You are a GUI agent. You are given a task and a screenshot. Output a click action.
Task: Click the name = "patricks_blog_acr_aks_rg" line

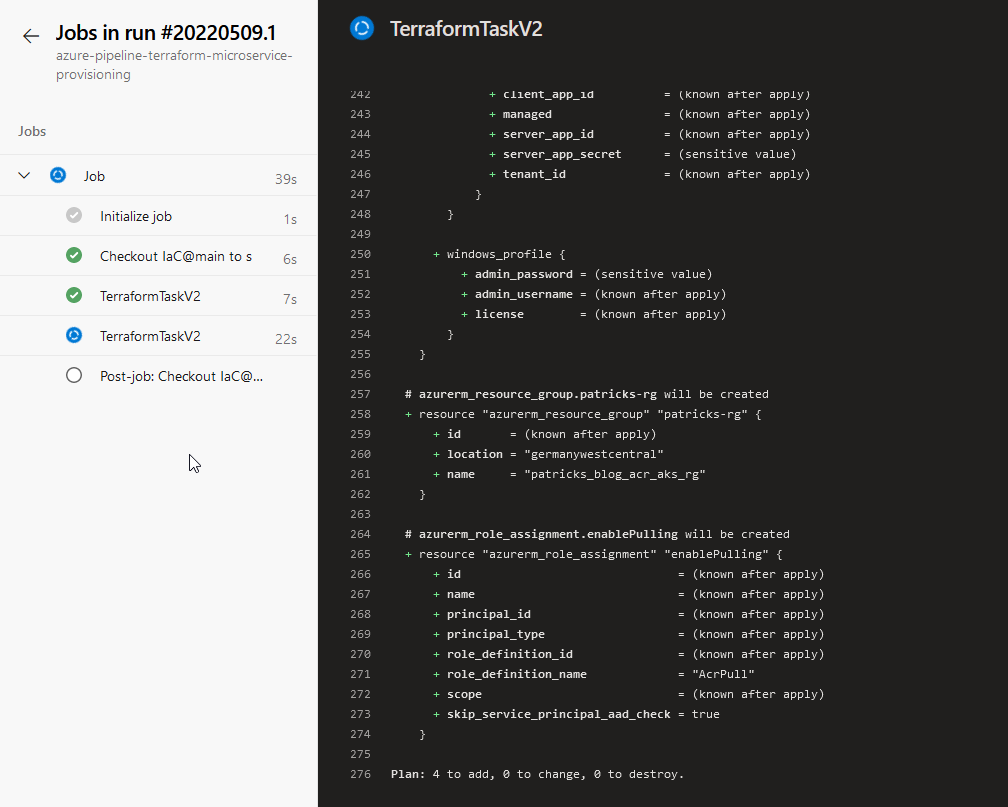(x=570, y=474)
